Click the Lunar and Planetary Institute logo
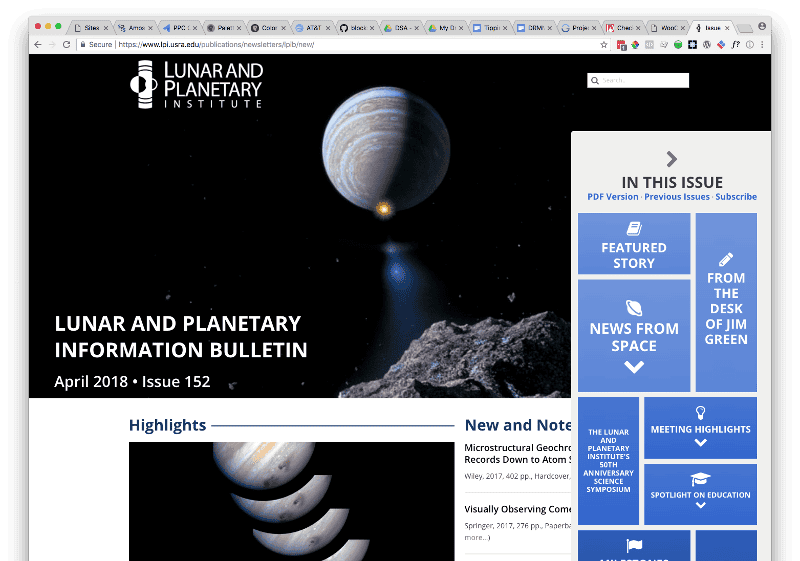The width and height of the screenshot is (800, 561). point(196,85)
